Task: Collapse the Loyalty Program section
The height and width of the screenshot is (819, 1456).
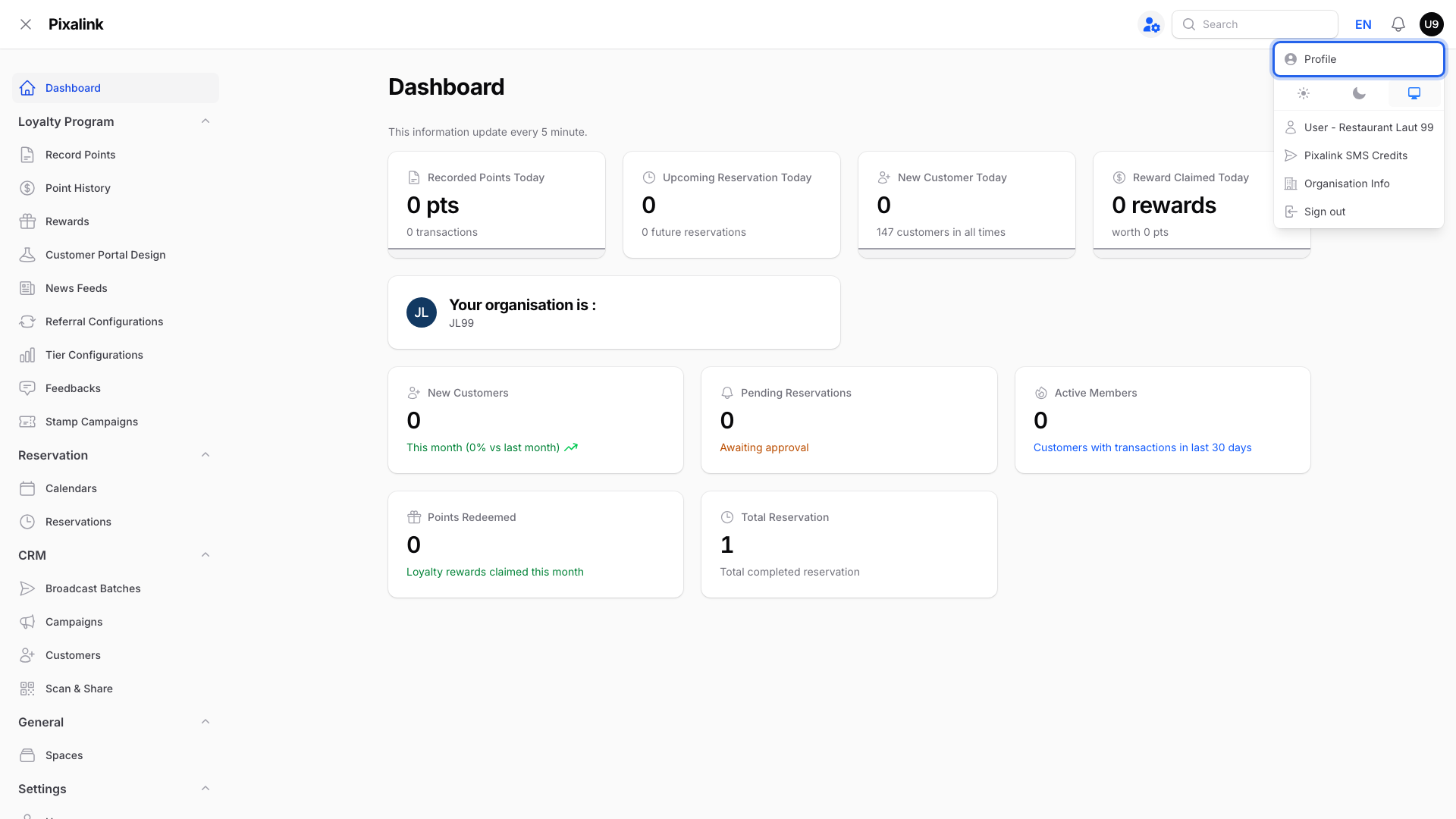Action: 206,121
